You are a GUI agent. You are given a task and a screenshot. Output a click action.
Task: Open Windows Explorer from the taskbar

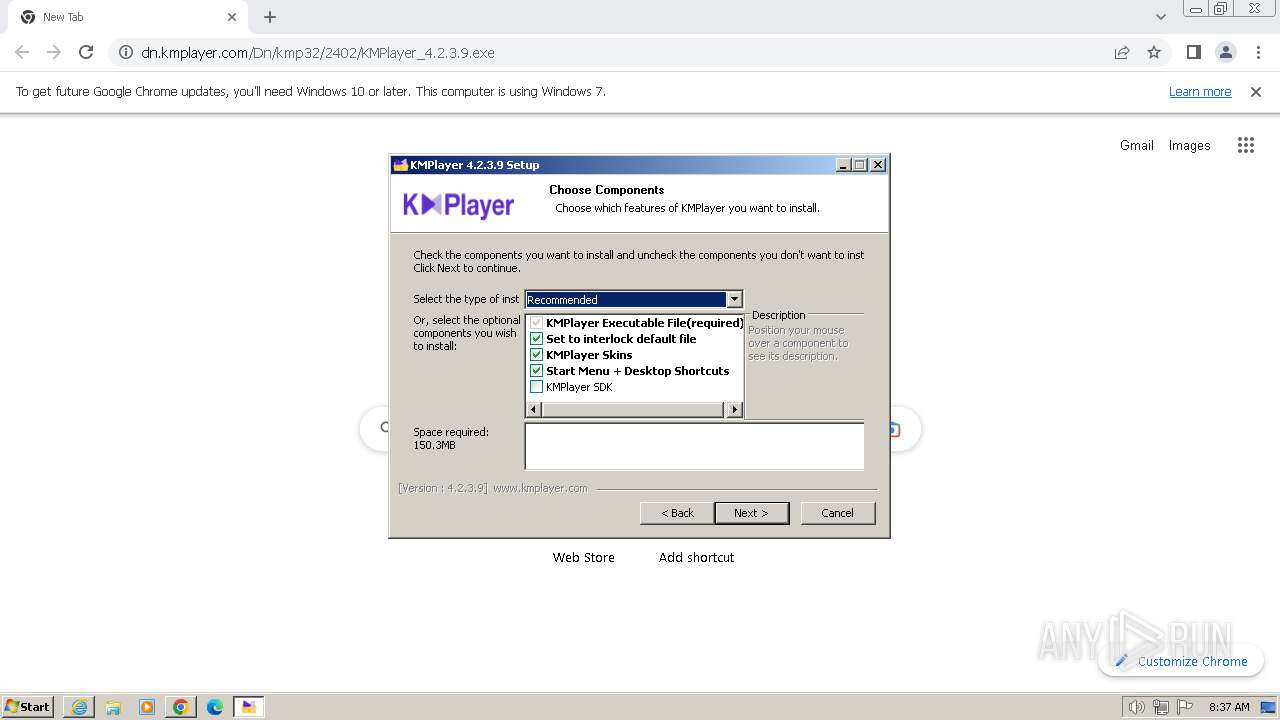[x=113, y=707]
